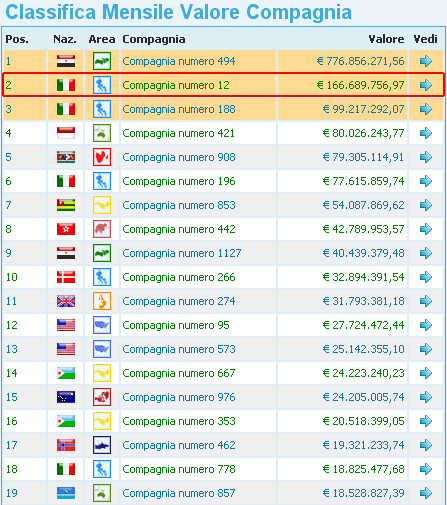The width and height of the screenshot is (447, 505).
Task: Select the dark blue area icon in row 17
Action: pos(102,445)
